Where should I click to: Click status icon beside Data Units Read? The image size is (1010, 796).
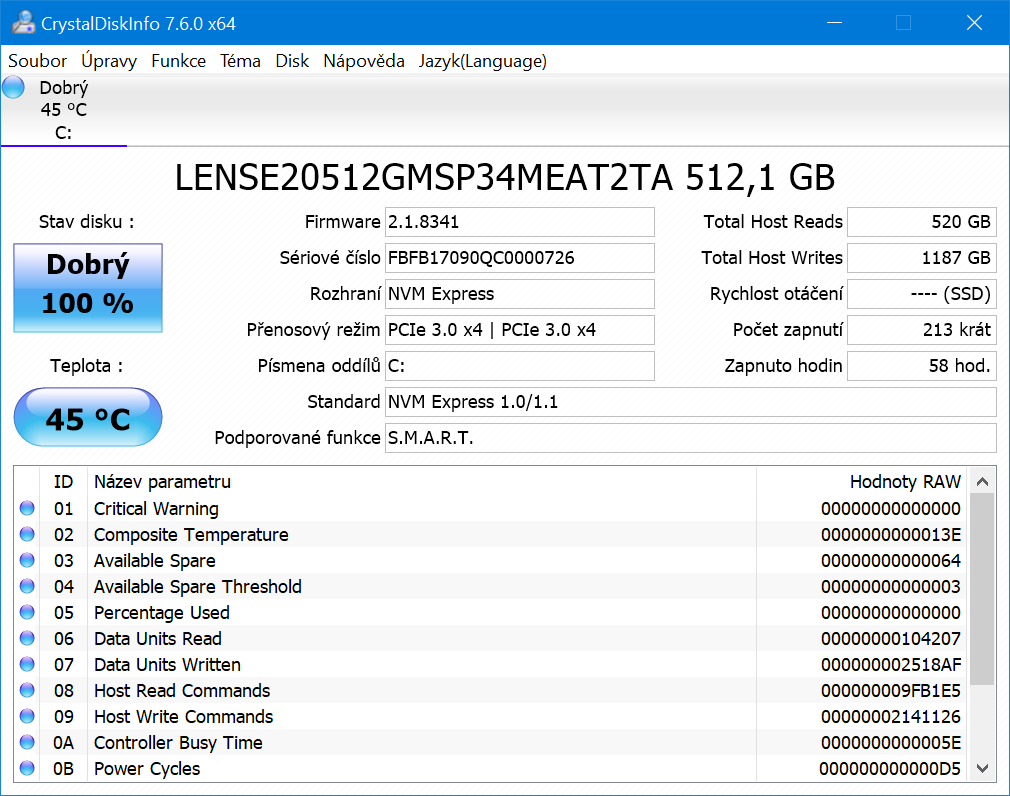pyautogui.click(x=27, y=639)
